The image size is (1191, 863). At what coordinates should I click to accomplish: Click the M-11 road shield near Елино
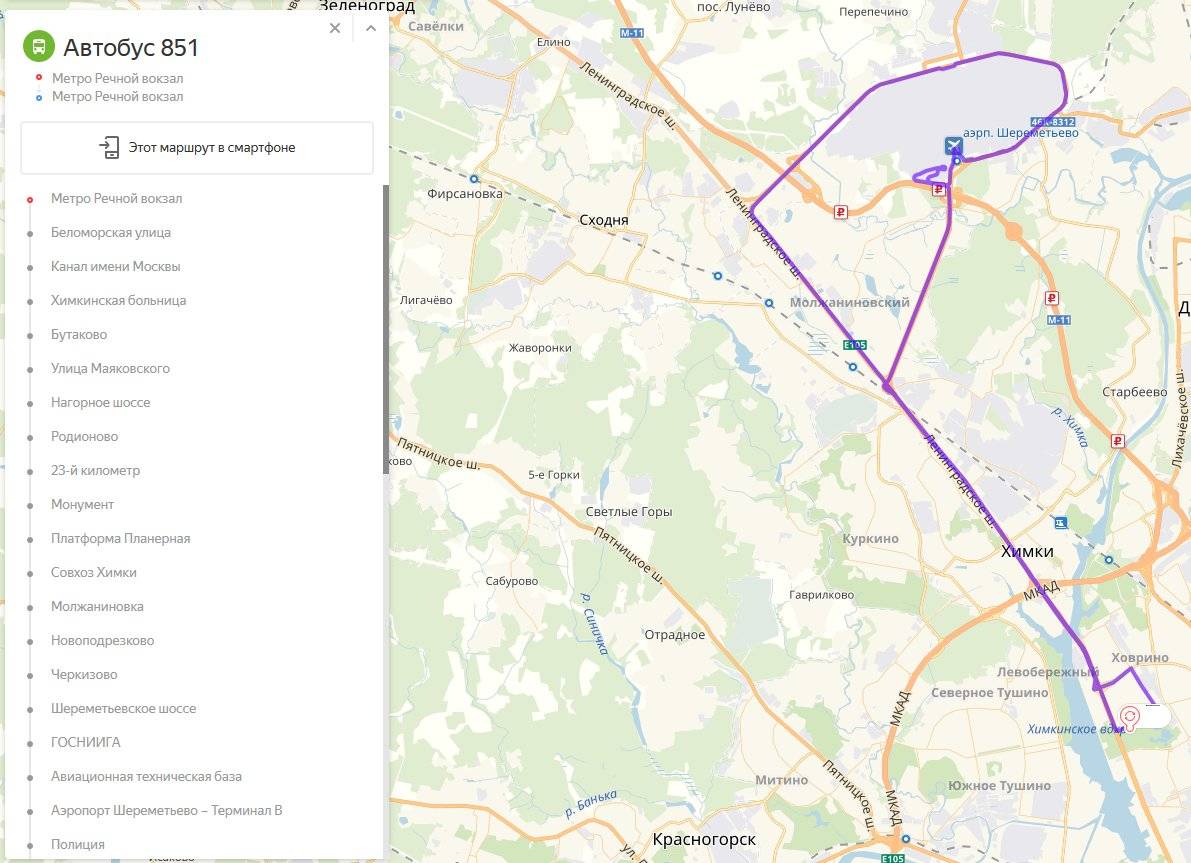pyautogui.click(x=632, y=33)
